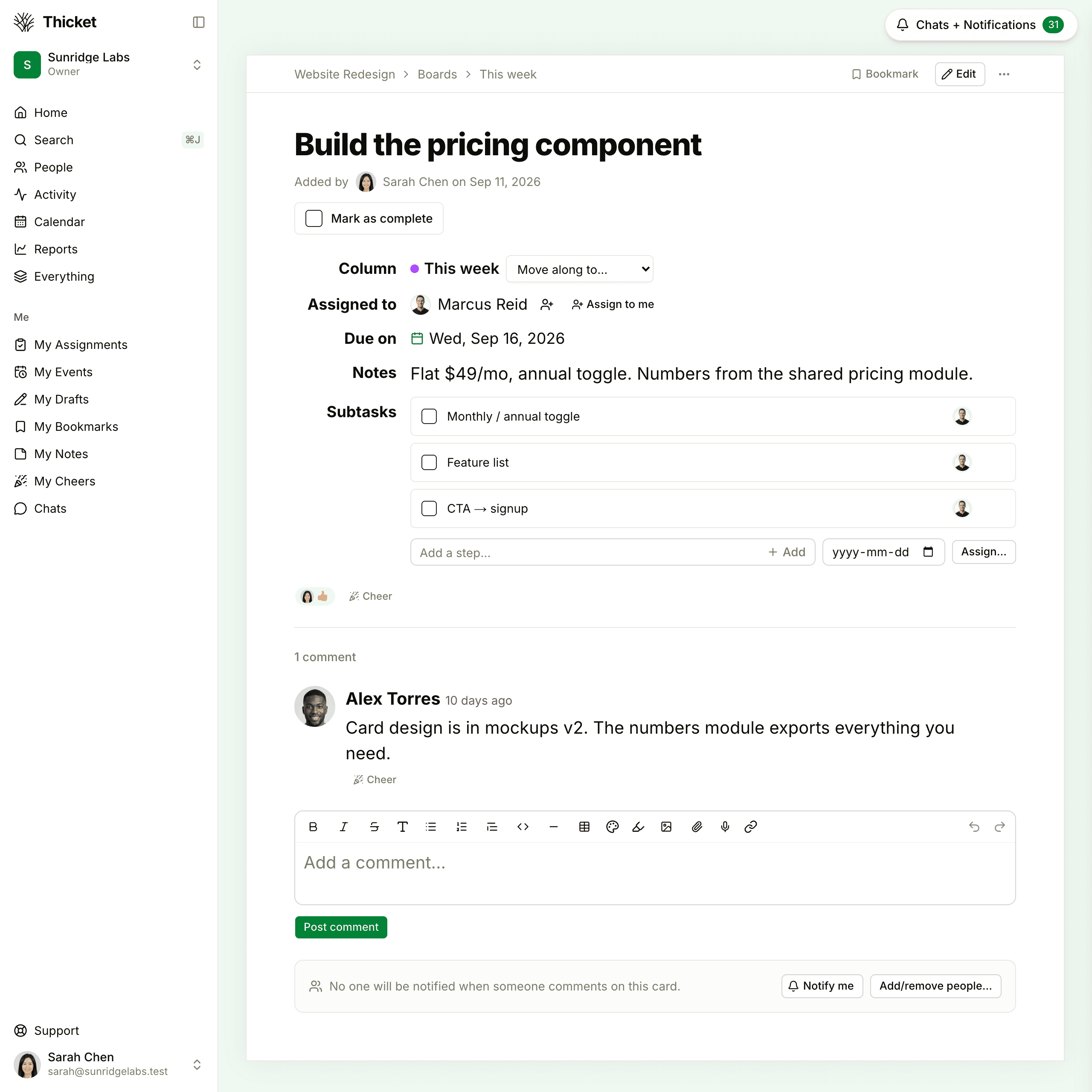Open the Move along to... dropdown
This screenshot has height=1092, width=1092.
[579, 269]
